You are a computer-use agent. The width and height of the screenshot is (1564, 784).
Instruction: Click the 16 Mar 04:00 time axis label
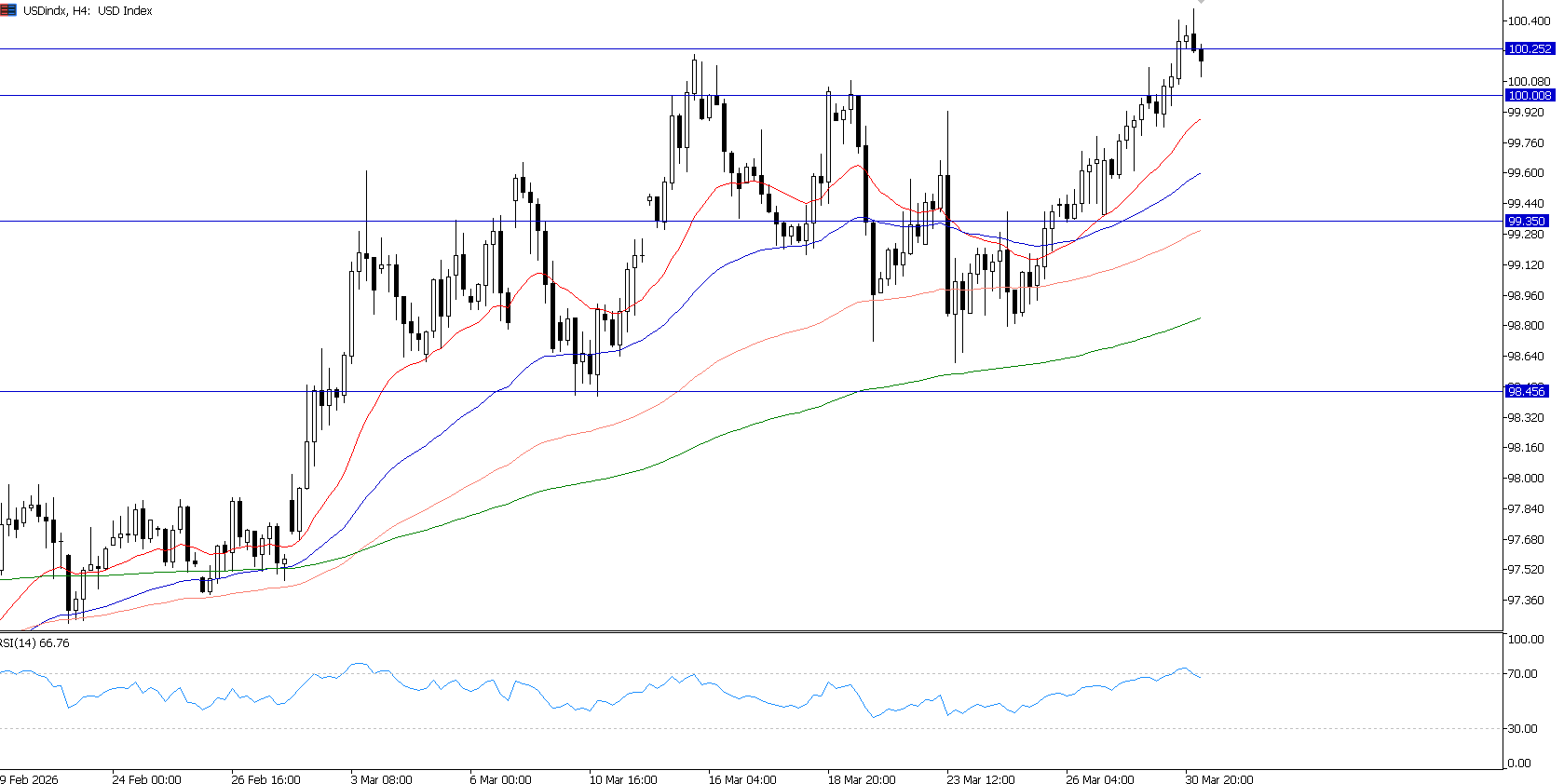tap(742, 779)
